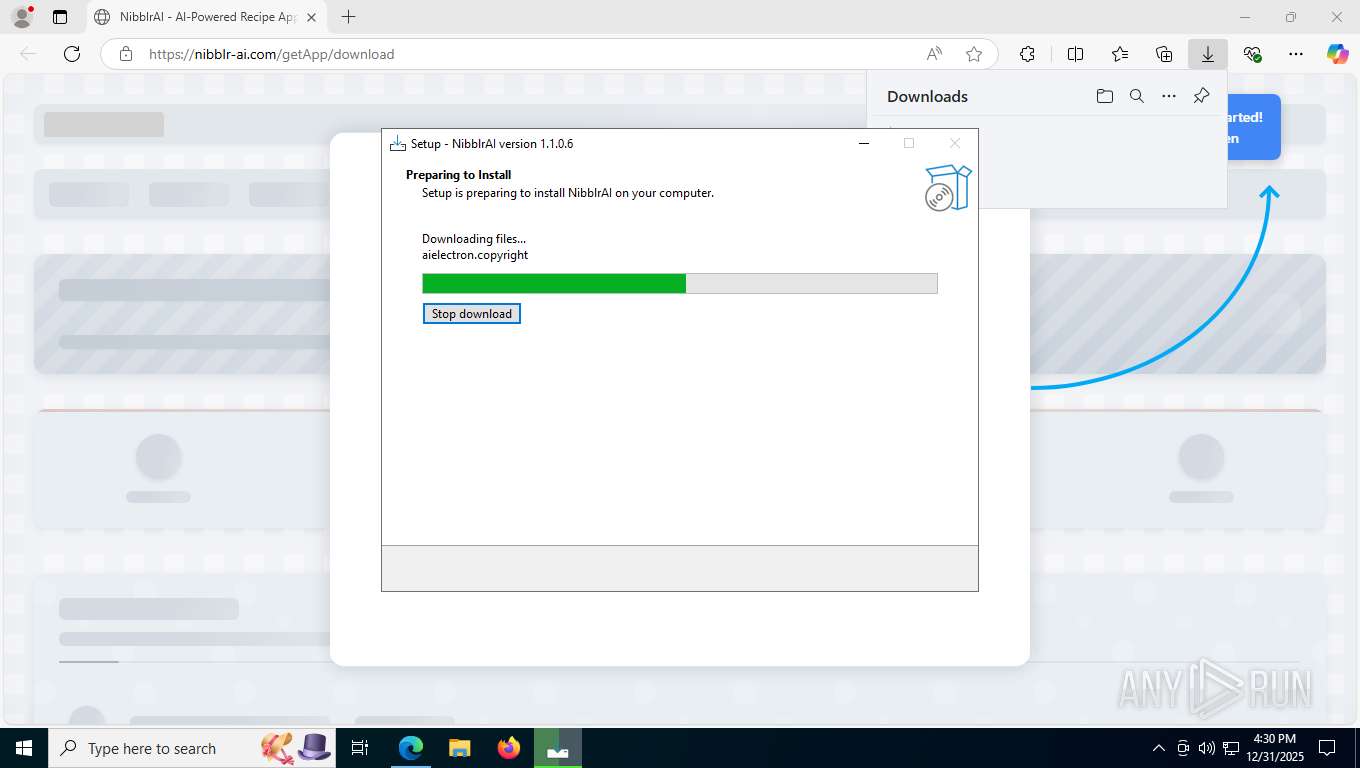This screenshot has height=768, width=1360.
Task: Switch to the setup taskbar item
Action: click(558, 748)
